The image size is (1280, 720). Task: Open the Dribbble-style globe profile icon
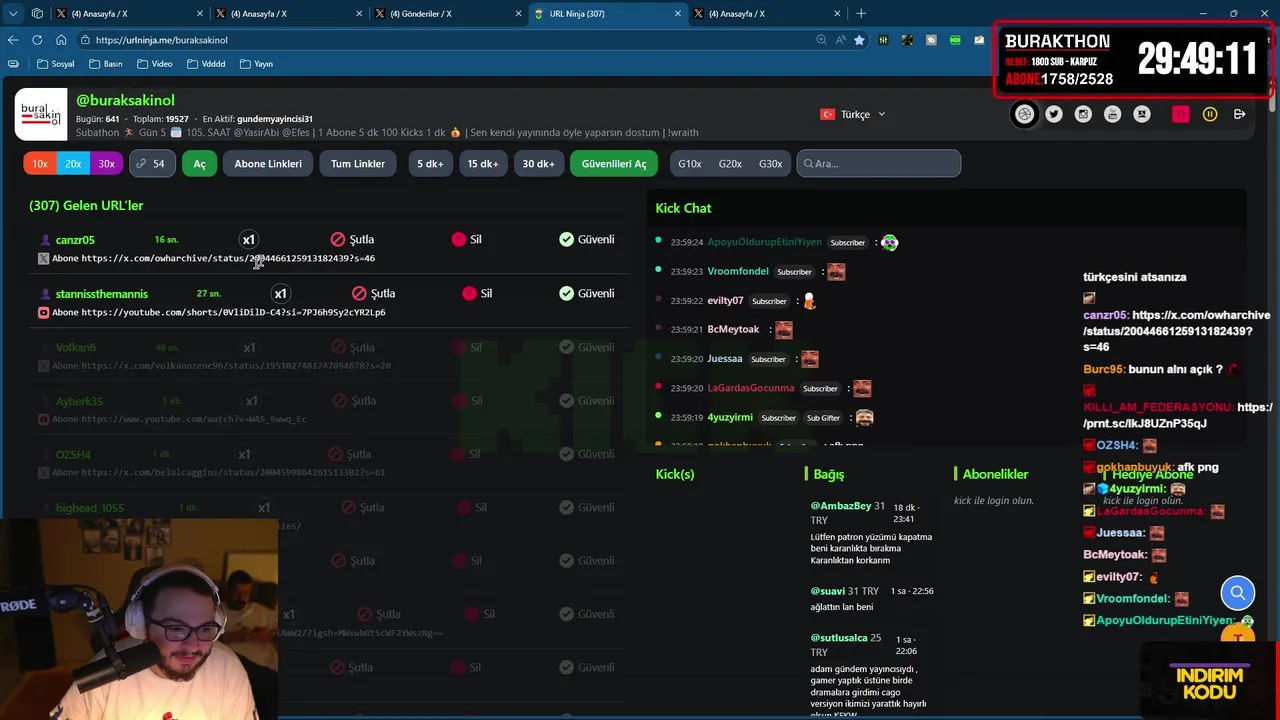tap(1024, 114)
